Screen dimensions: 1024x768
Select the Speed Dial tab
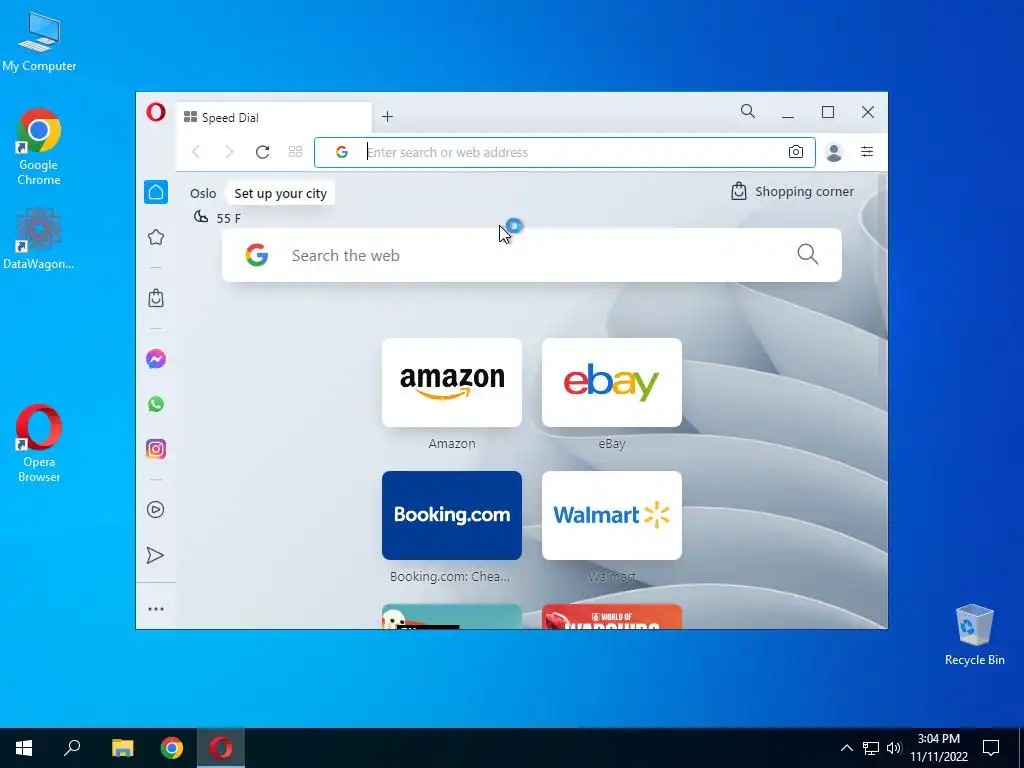[x=274, y=118]
